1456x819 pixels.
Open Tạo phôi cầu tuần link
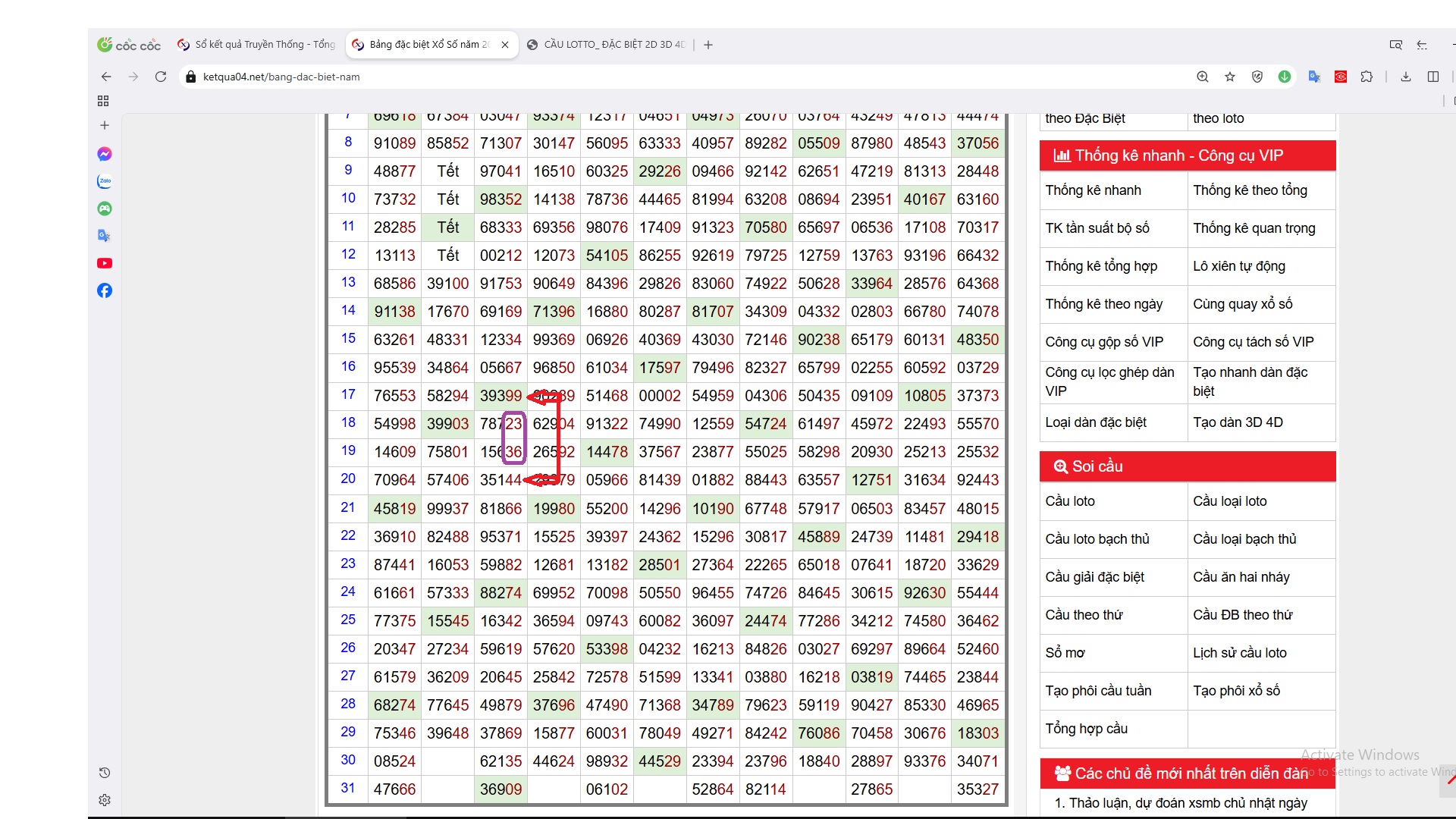[x=1098, y=691]
